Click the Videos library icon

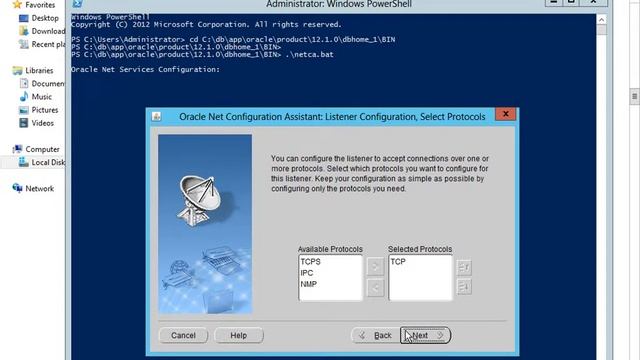coord(24,122)
